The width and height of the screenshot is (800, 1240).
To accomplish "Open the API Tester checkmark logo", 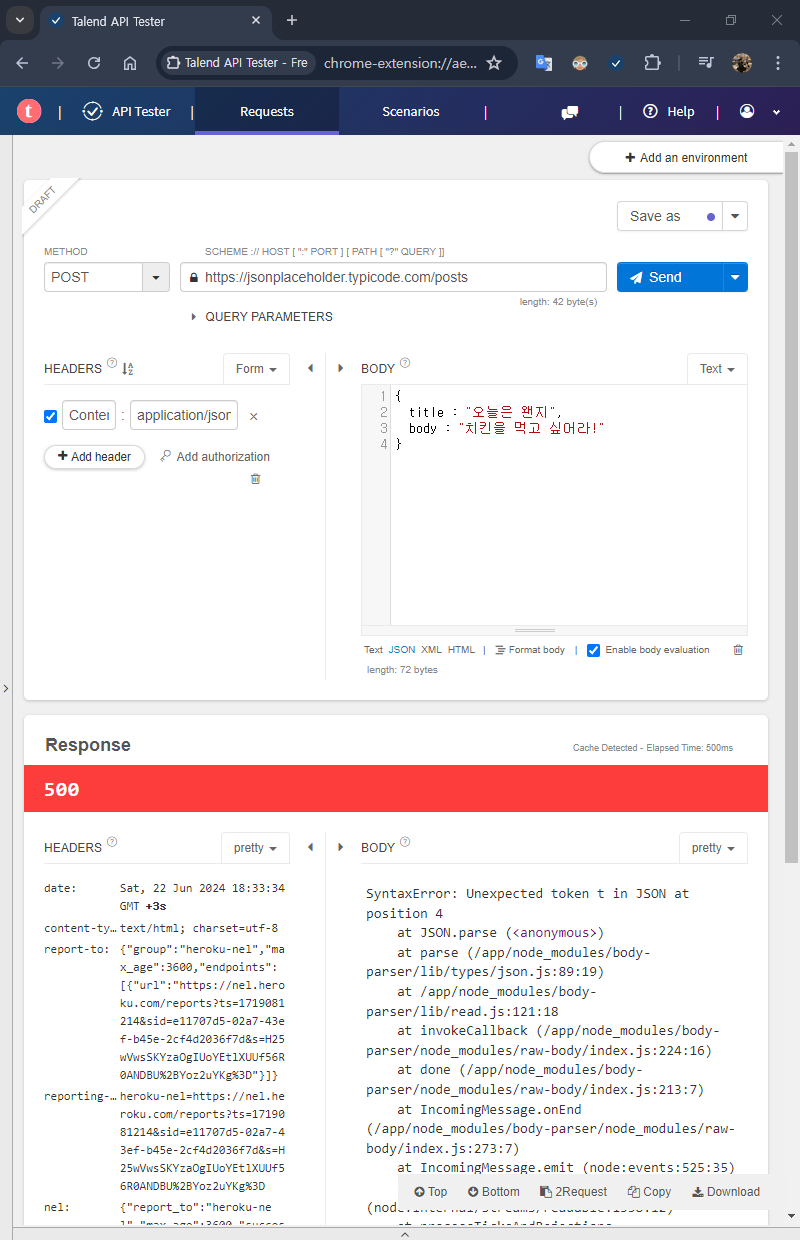I will [x=93, y=112].
